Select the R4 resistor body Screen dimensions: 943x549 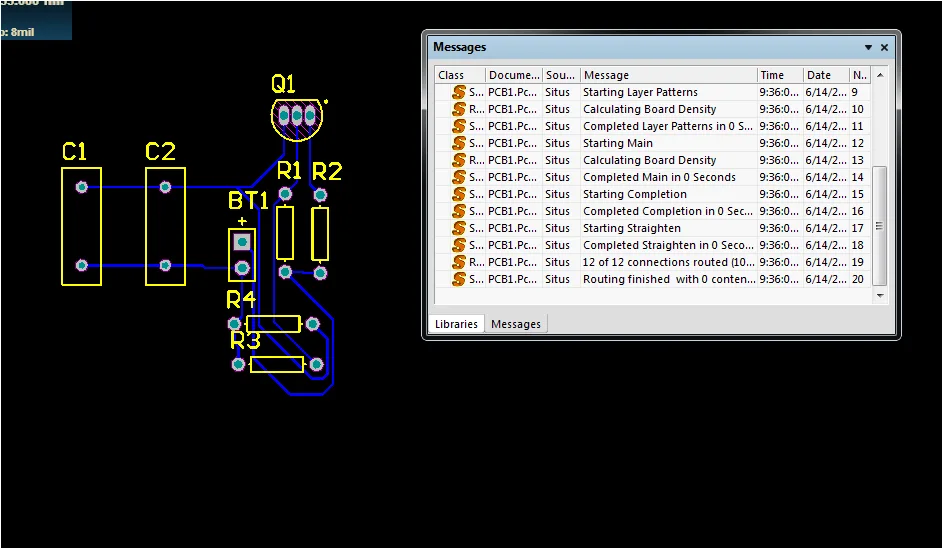(274, 324)
